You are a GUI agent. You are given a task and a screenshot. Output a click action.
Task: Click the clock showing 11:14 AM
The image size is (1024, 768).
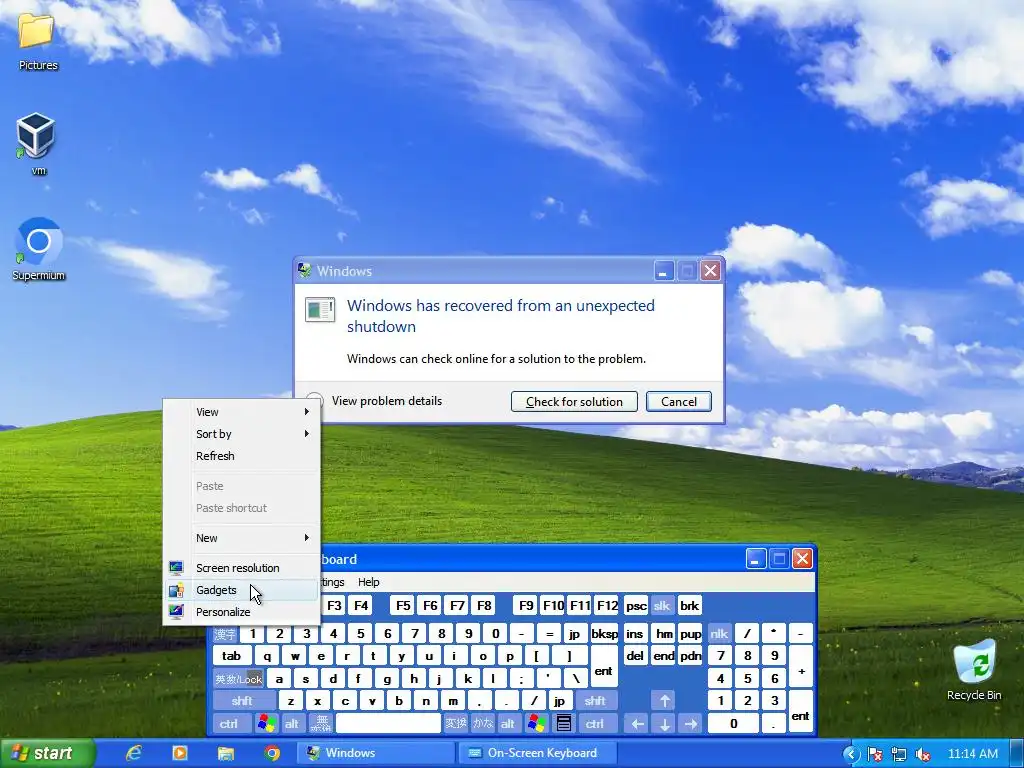tap(972, 754)
